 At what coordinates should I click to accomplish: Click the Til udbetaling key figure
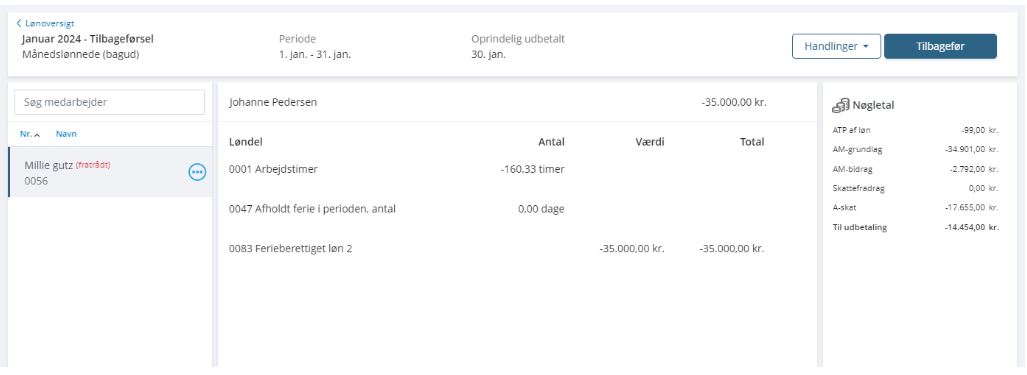tap(915, 227)
